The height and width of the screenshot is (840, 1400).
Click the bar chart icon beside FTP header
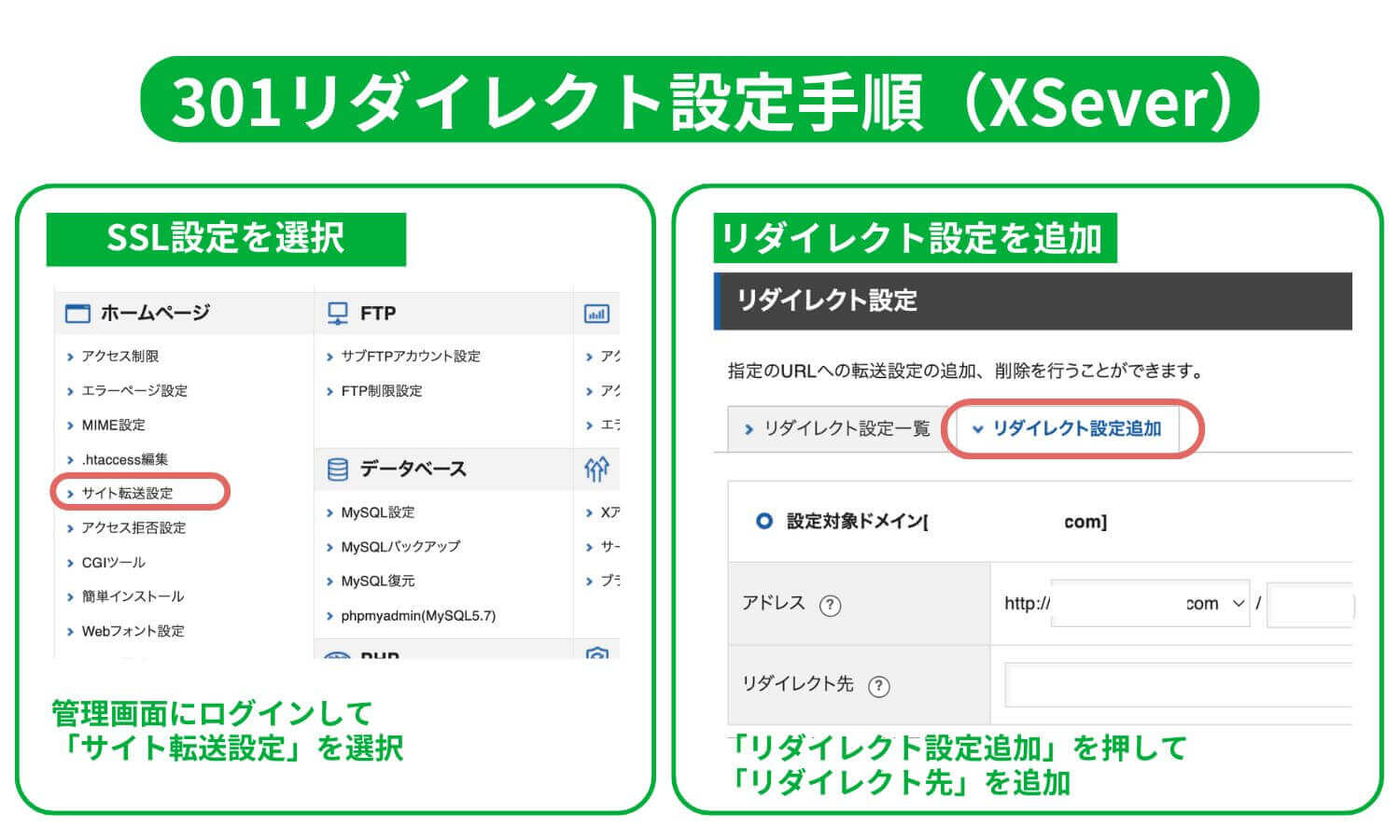pos(596,314)
